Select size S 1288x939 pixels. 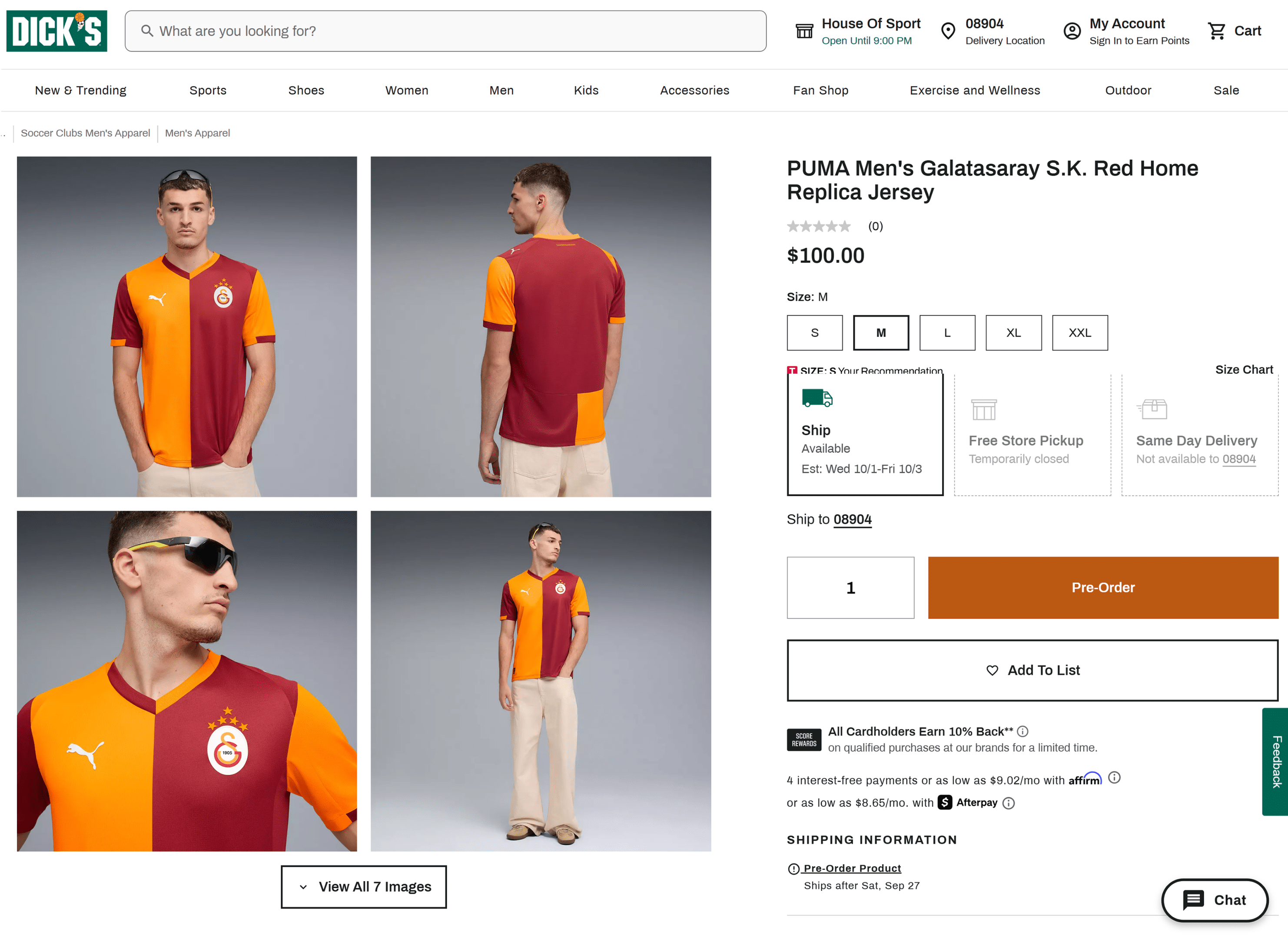click(814, 333)
